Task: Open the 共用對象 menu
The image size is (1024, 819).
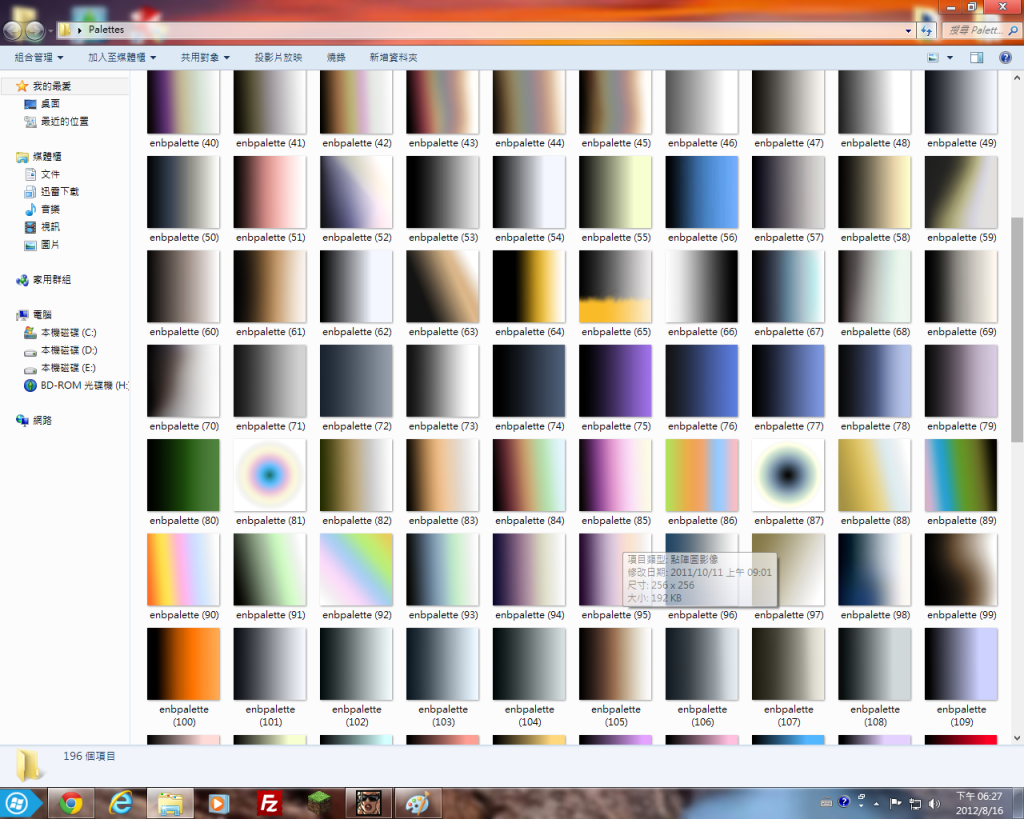Action: [x=205, y=58]
